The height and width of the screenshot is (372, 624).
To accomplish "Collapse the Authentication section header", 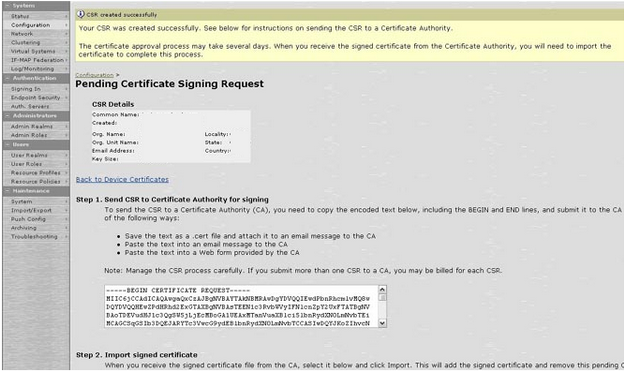I will [x=36, y=78].
